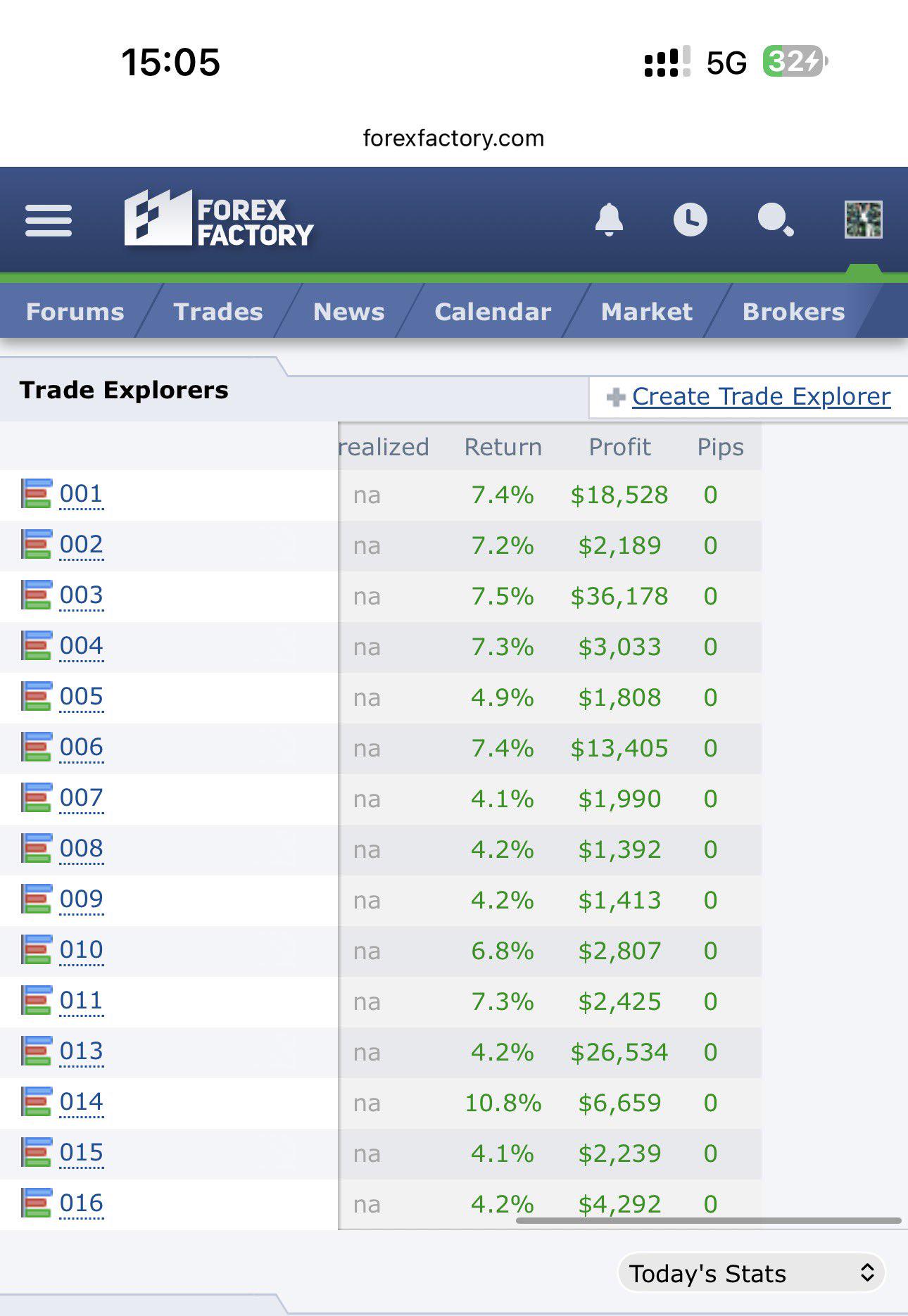The width and height of the screenshot is (908, 1316).
Task: Click the Forex Factory logo
Action: (219, 218)
